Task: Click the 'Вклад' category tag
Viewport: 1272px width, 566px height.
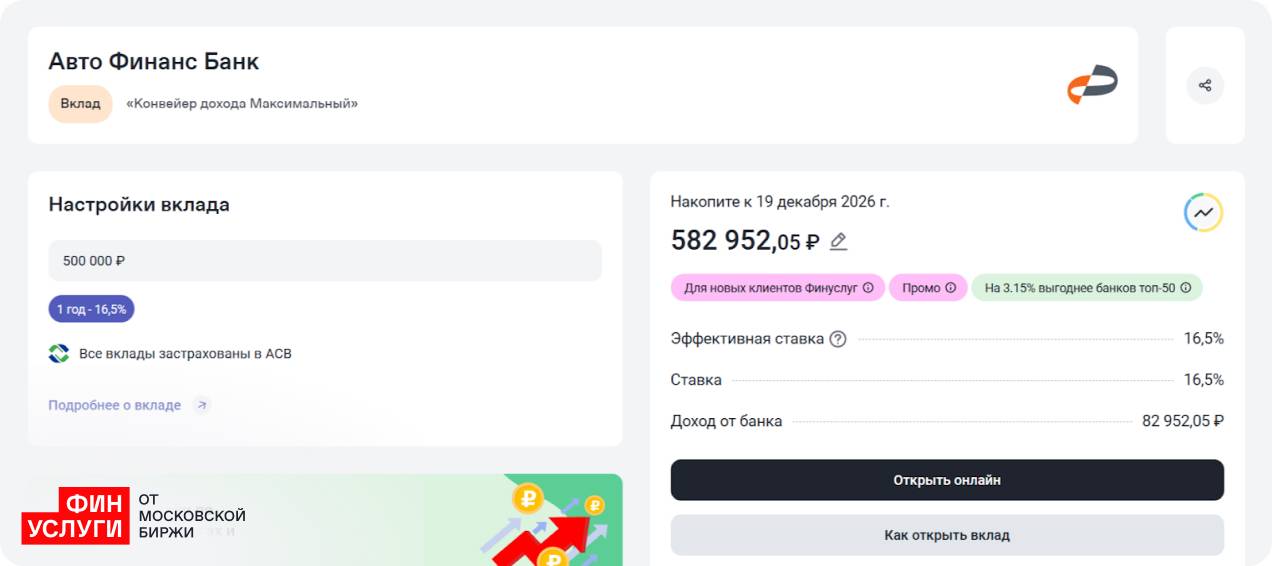Action: click(x=80, y=104)
